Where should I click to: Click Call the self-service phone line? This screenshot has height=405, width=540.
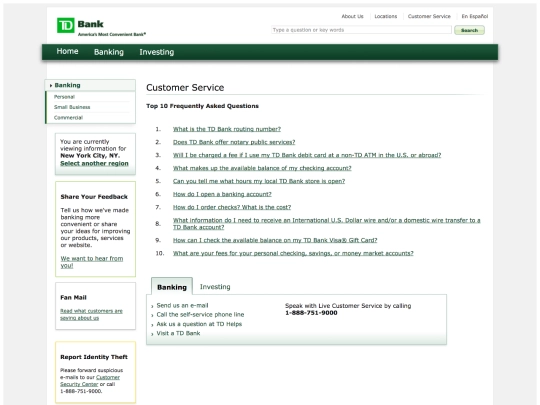tap(200, 314)
